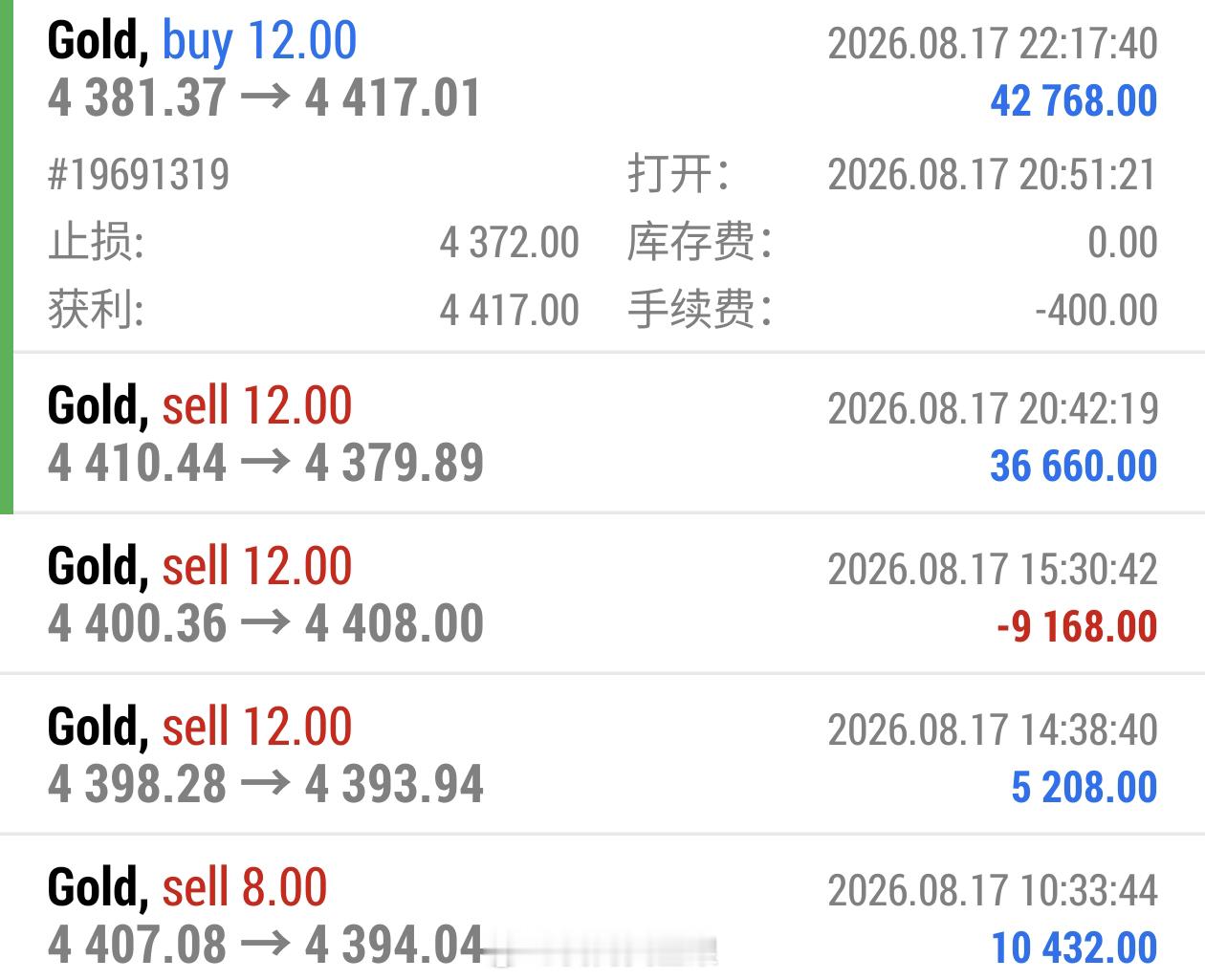1205x980 pixels.
Task: Select the take profit value 4 417.00
Action: click(509, 311)
